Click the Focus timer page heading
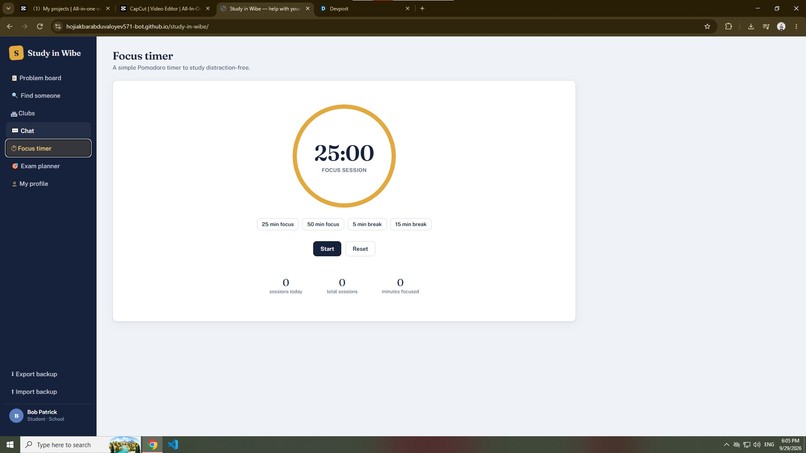 click(x=143, y=56)
